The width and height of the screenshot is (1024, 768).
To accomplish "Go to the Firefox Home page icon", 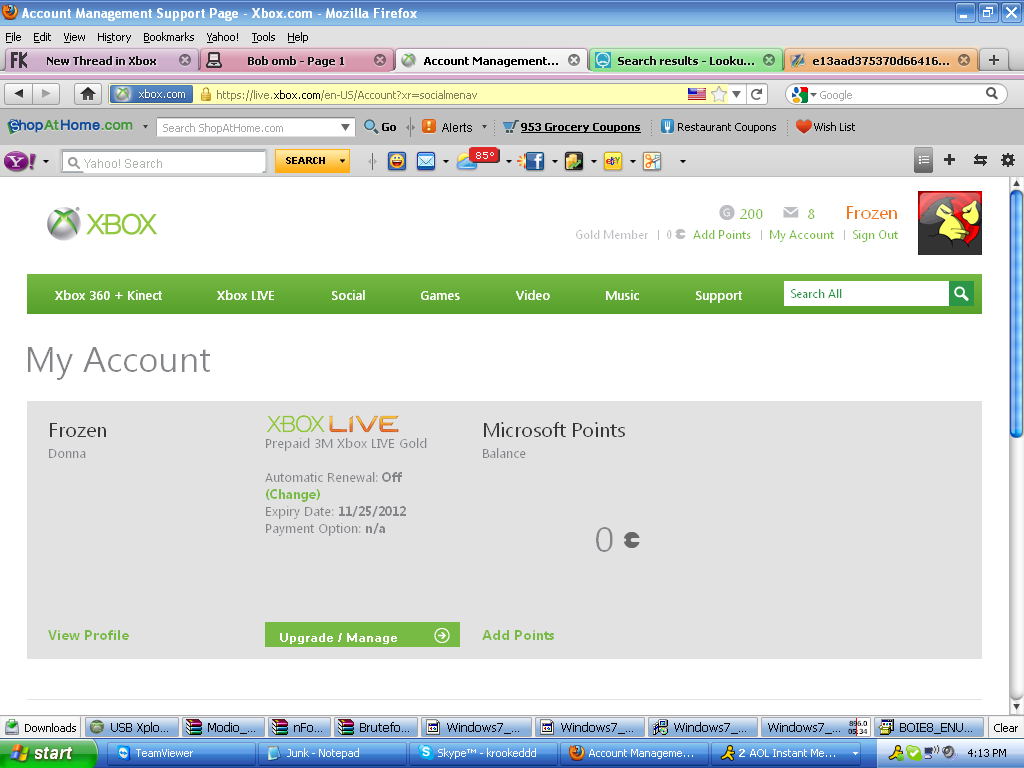I will pos(88,94).
